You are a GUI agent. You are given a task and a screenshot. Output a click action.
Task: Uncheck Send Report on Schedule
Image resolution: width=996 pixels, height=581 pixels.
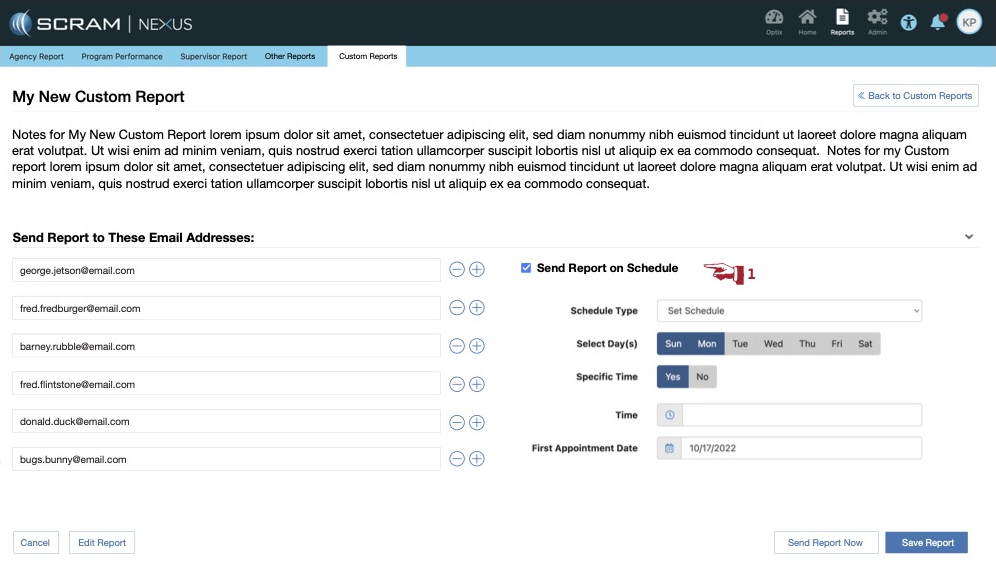(x=526, y=268)
